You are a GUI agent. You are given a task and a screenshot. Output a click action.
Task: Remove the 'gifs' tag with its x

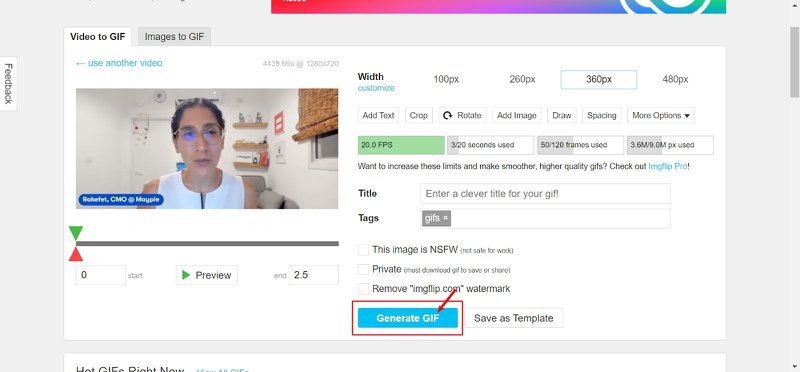(x=445, y=218)
